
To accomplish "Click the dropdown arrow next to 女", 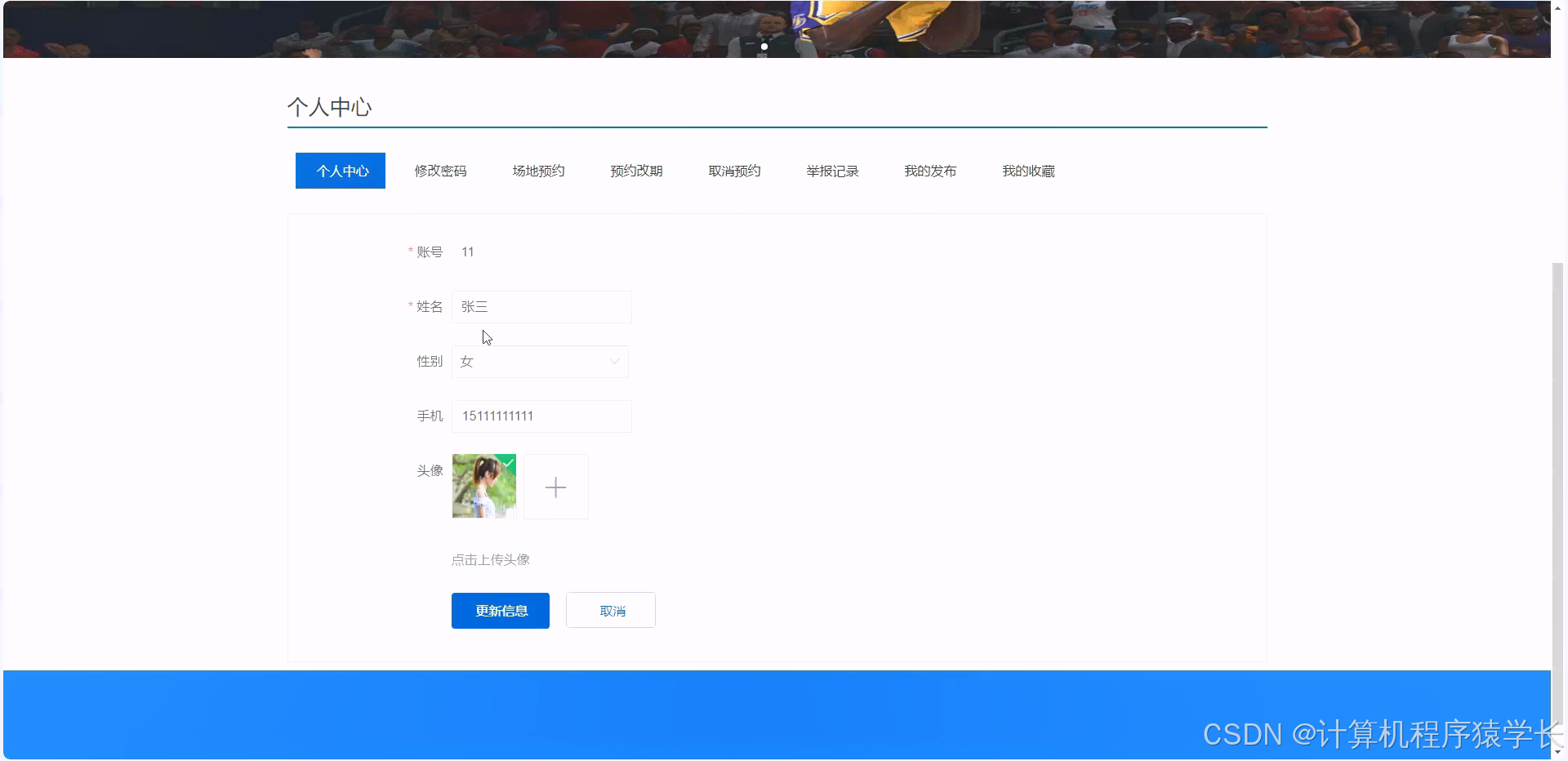I will [613, 362].
